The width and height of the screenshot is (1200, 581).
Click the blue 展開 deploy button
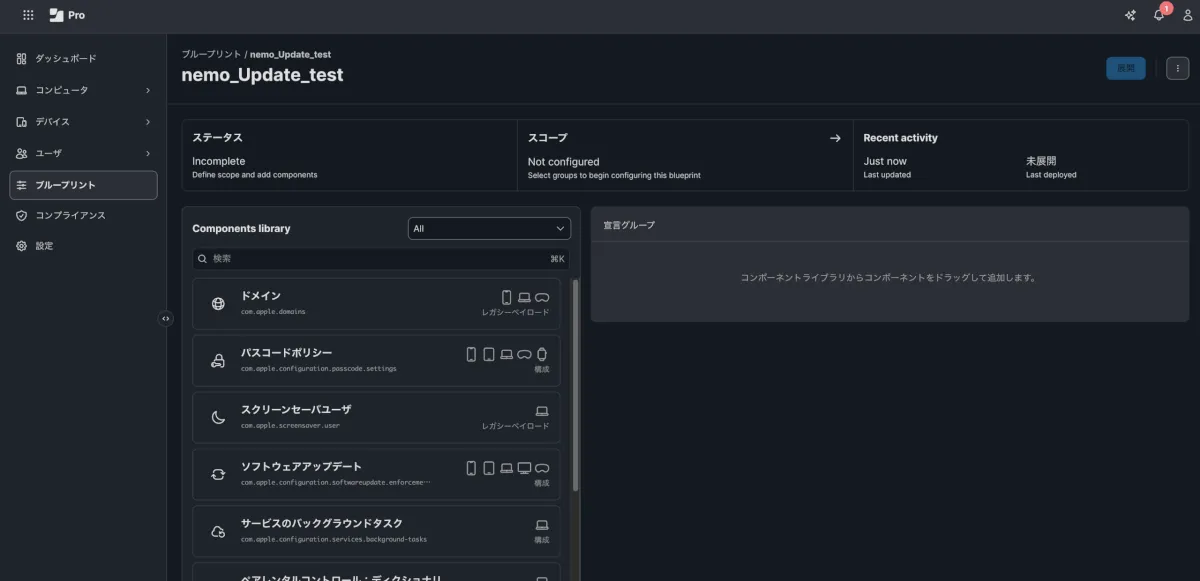1125,68
